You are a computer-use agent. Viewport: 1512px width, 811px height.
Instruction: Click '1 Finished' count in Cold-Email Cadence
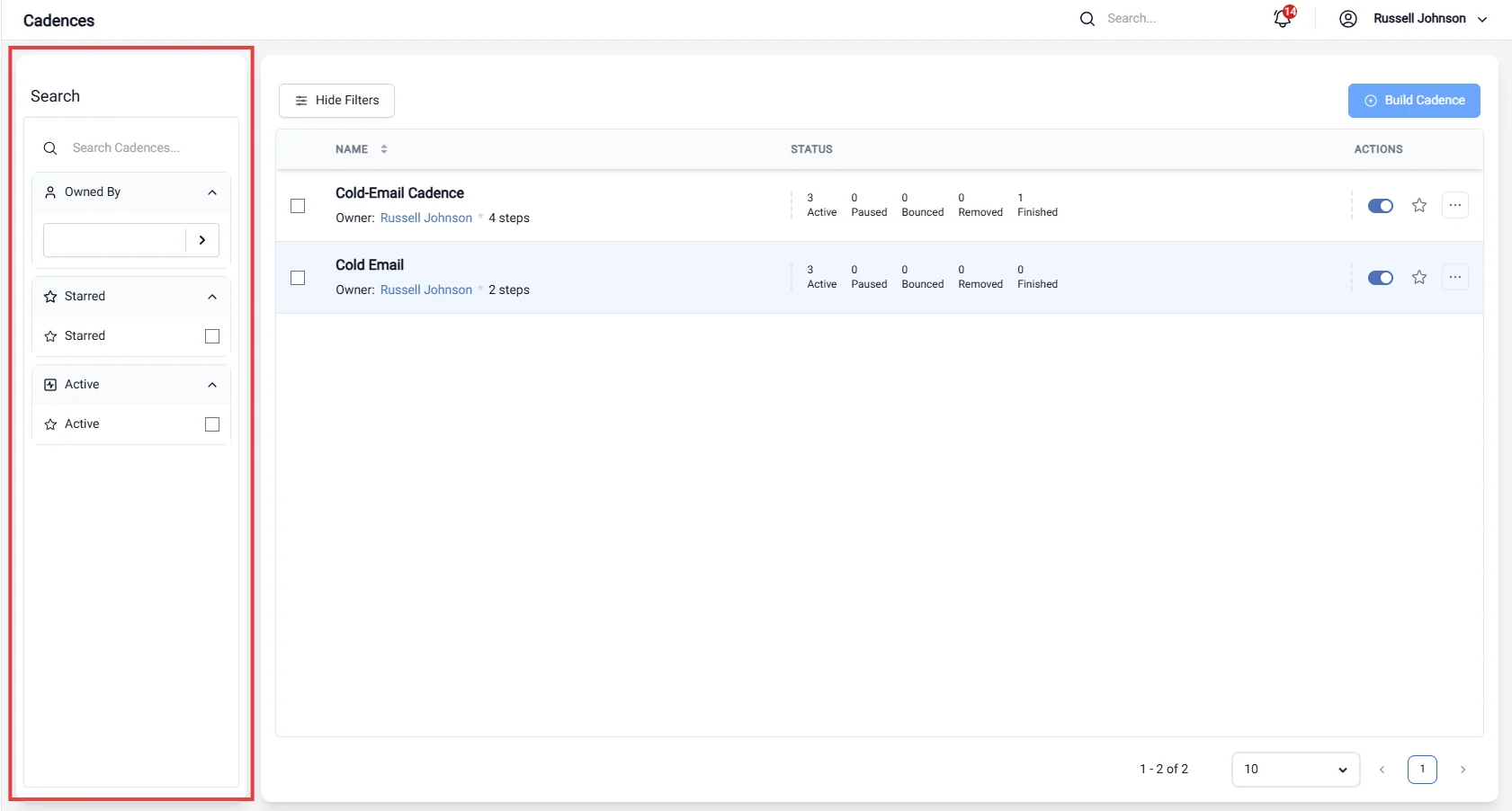click(x=1037, y=205)
